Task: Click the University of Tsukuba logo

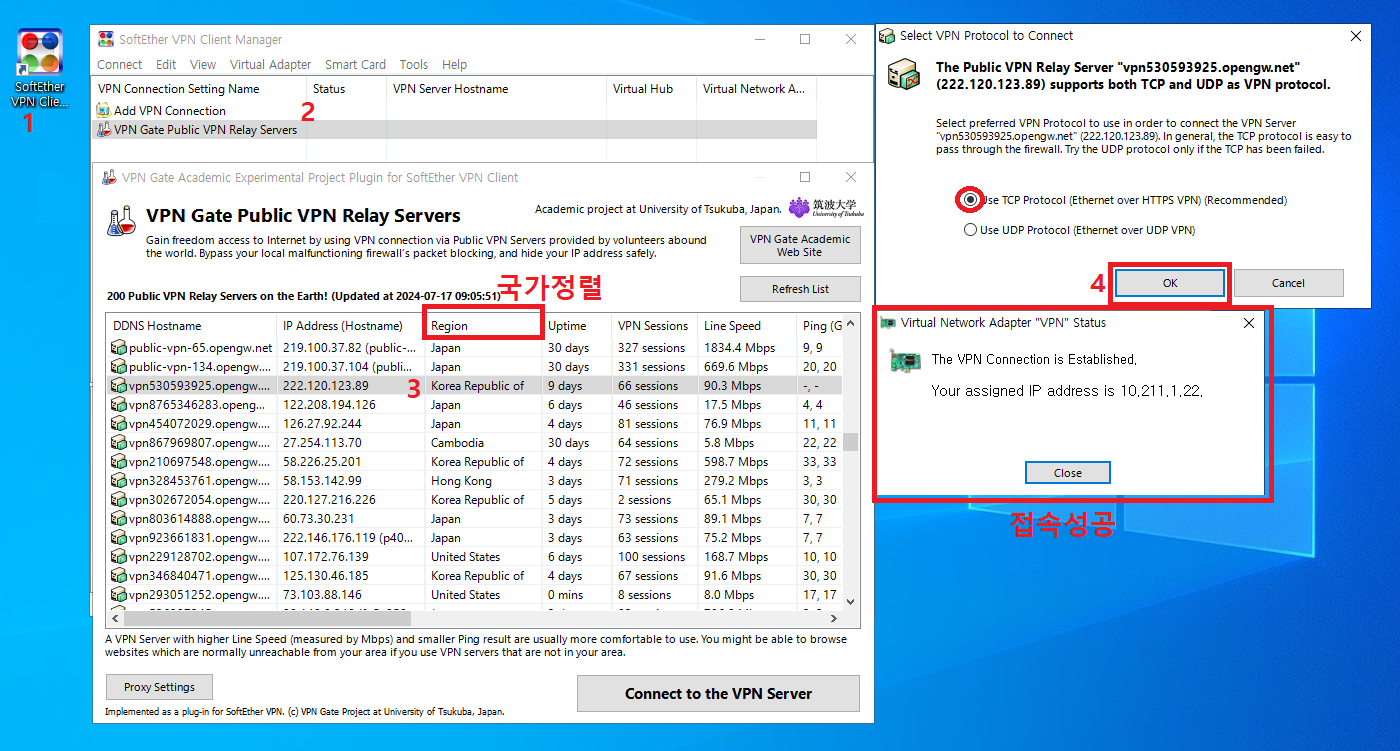Action: pos(826,208)
